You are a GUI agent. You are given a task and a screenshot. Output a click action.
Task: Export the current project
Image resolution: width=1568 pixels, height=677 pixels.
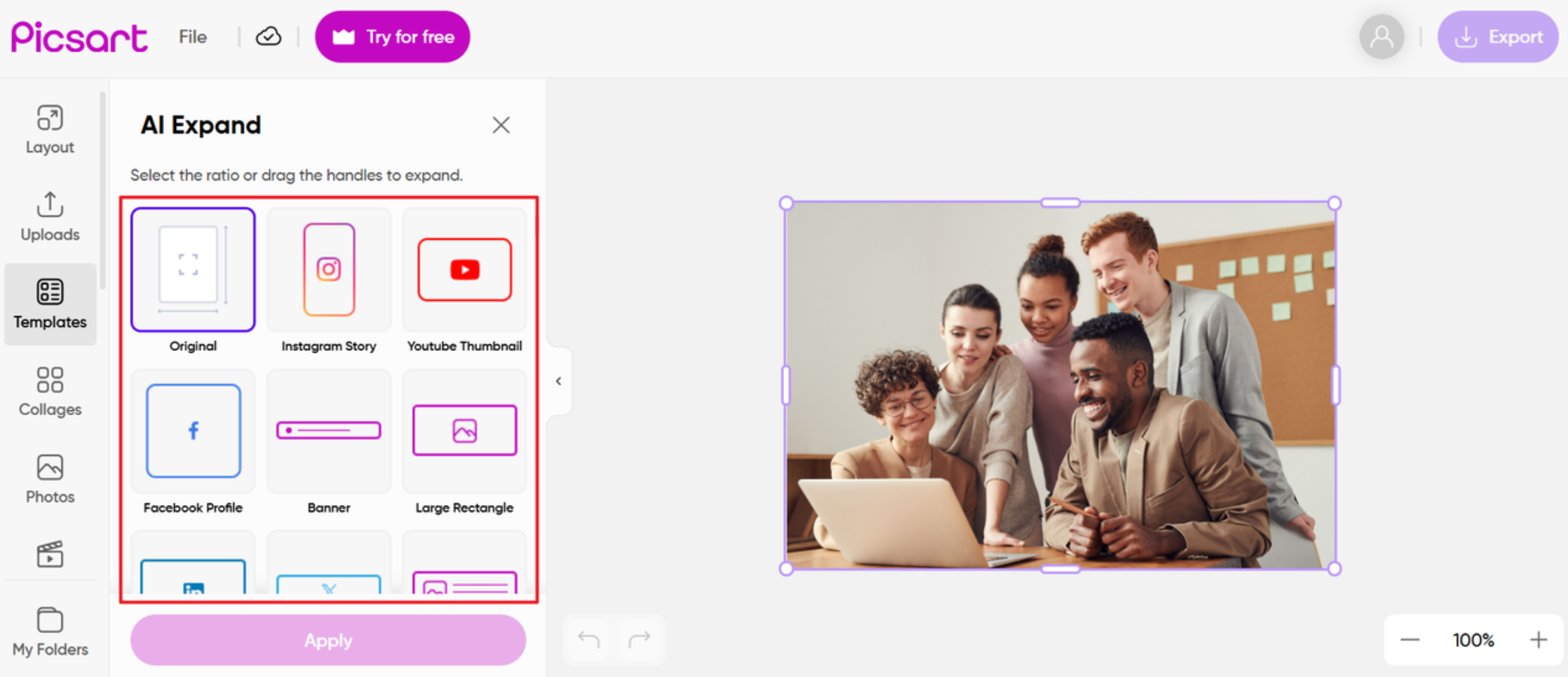pyautogui.click(x=1498, y=36)
